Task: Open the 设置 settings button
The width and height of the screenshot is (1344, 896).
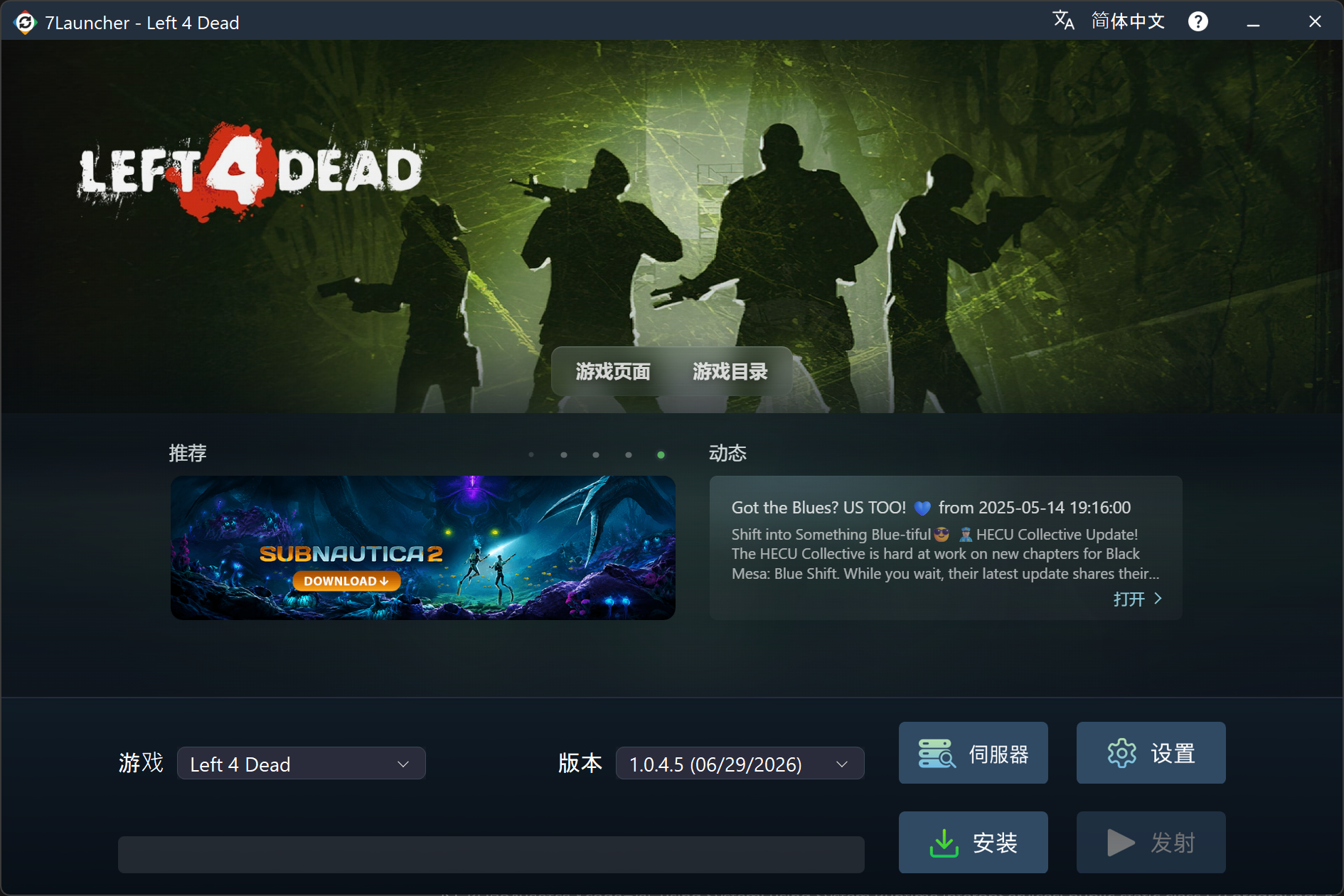Action: tap(1151, 753)
